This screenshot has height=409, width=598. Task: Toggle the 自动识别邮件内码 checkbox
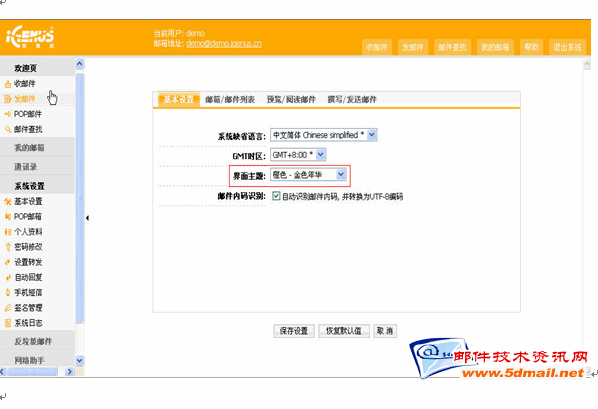pyautogui.click(x=276, y=196)
